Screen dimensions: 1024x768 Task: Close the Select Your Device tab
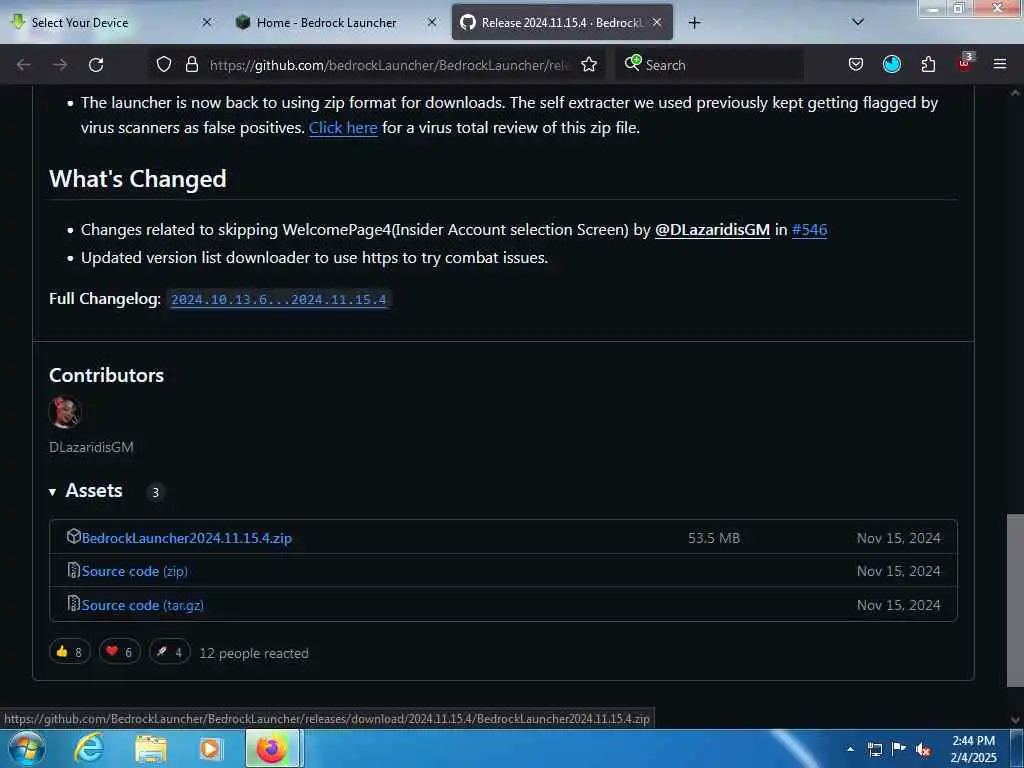click(x=206, y=23)
